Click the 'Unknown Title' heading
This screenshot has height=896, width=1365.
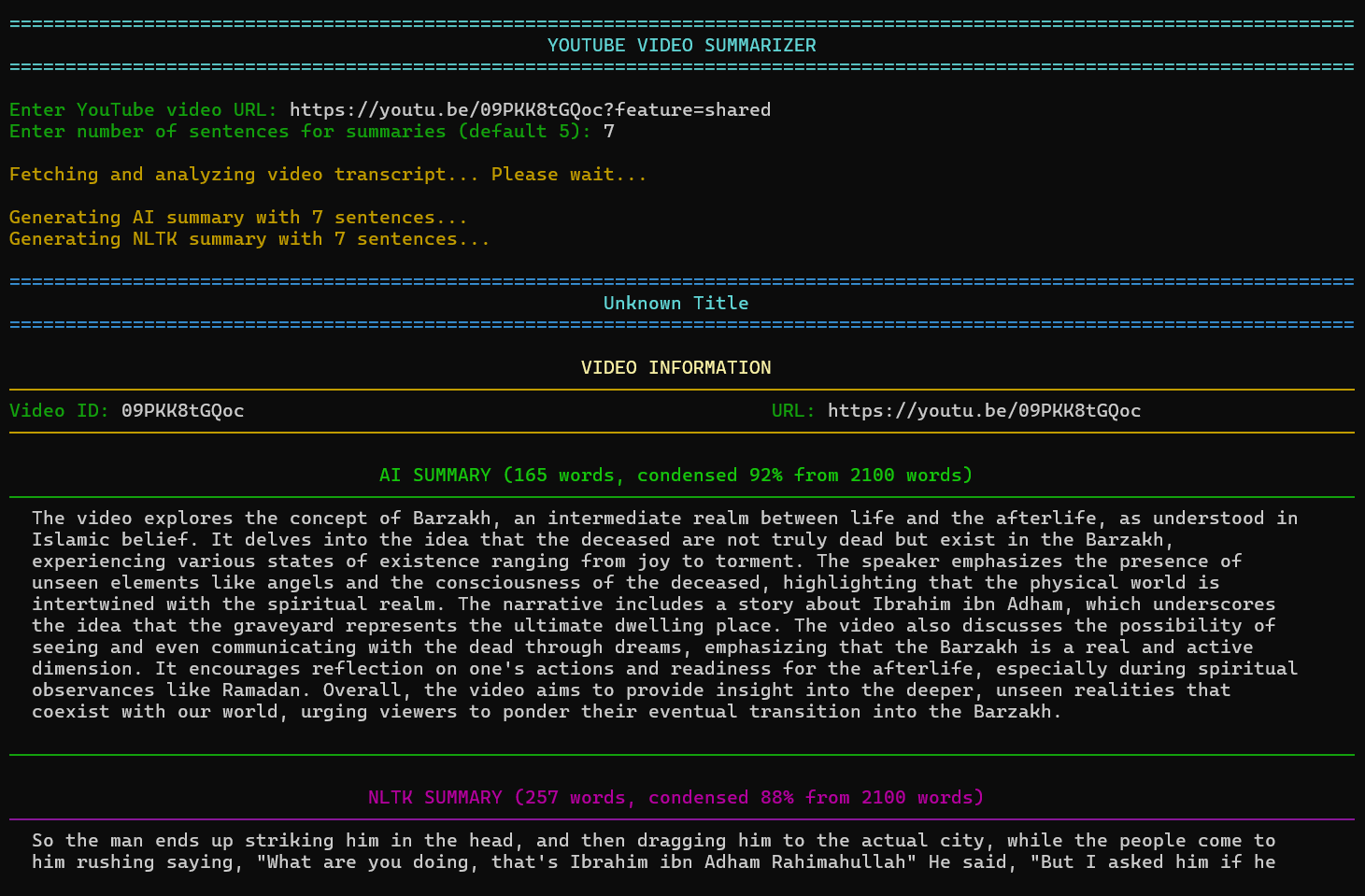(675, 304)
